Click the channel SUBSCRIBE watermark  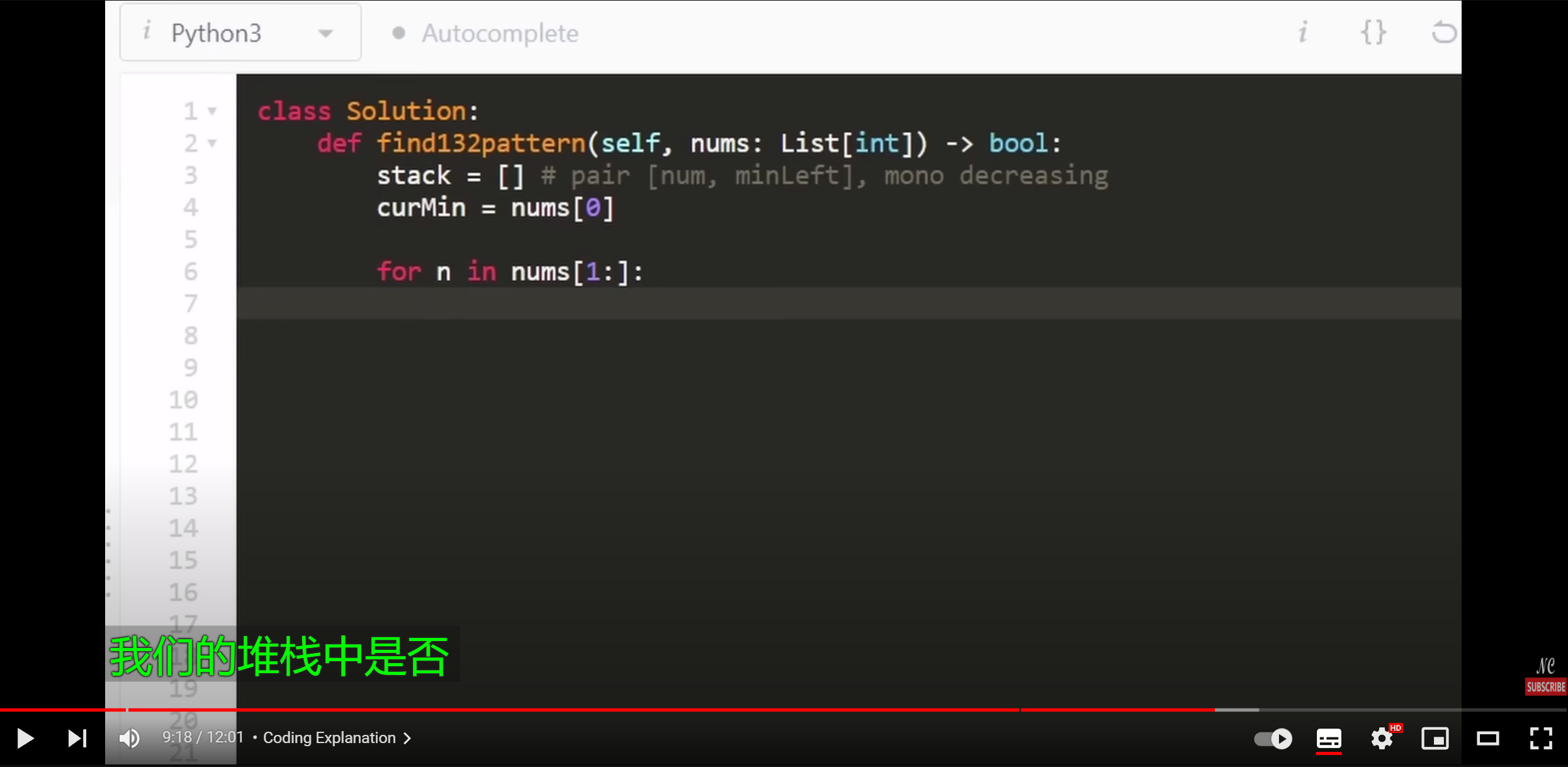pos(1545,686)
